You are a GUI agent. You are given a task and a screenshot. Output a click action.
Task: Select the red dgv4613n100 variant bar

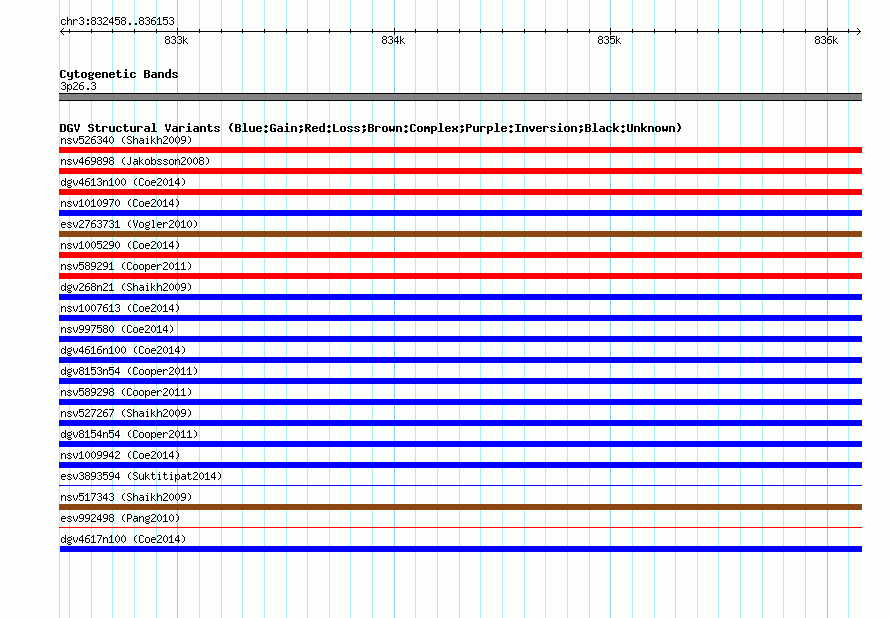(x=460, y=192)
